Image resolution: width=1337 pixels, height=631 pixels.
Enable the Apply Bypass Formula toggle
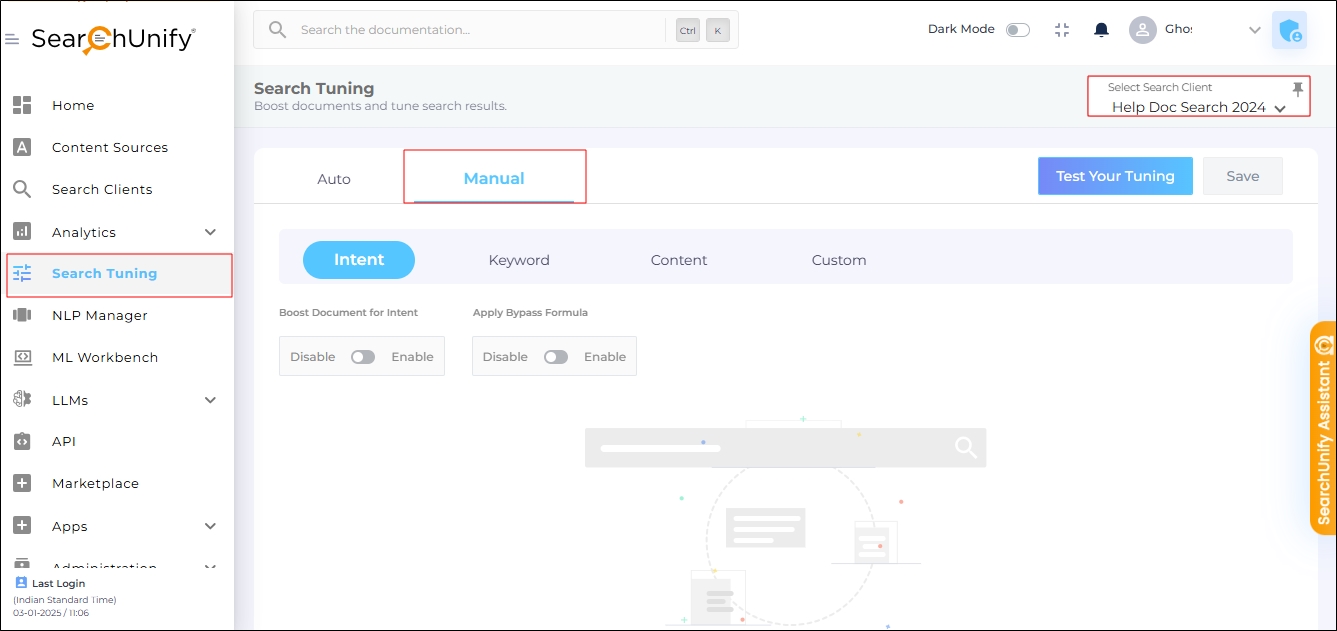556,357
